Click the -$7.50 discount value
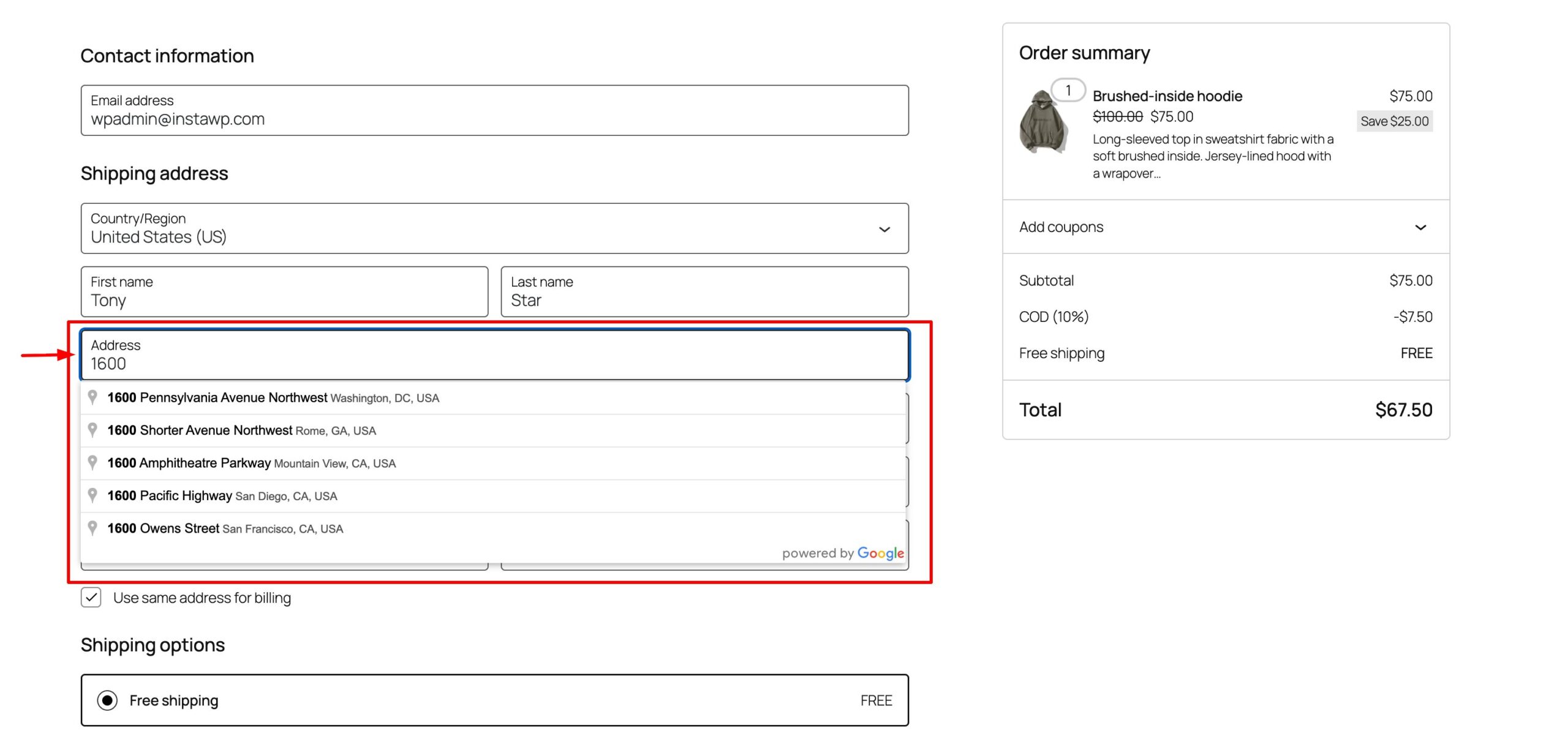The image size is (1568, 750). click(1413, 317)
